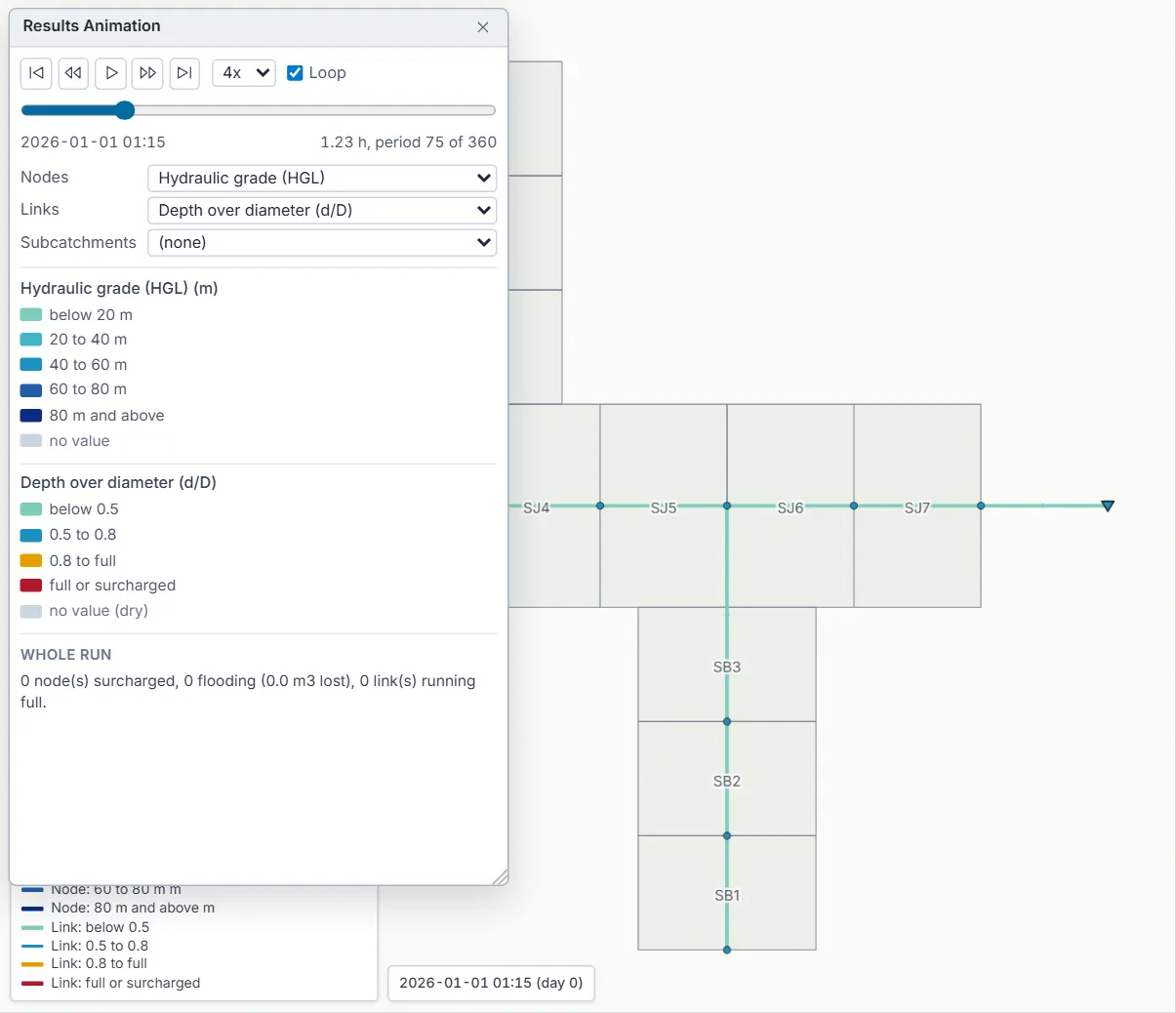Click the 'Results Animation' dialog title
1176x1013 pixels.
92,26
